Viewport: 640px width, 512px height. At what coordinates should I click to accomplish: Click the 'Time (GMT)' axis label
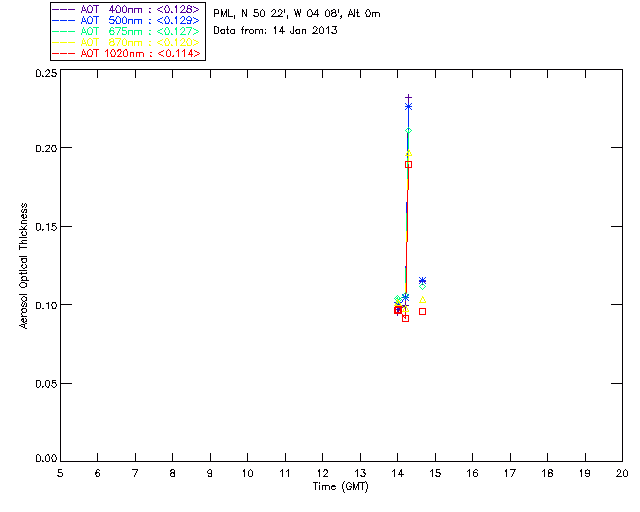[340, 486]
